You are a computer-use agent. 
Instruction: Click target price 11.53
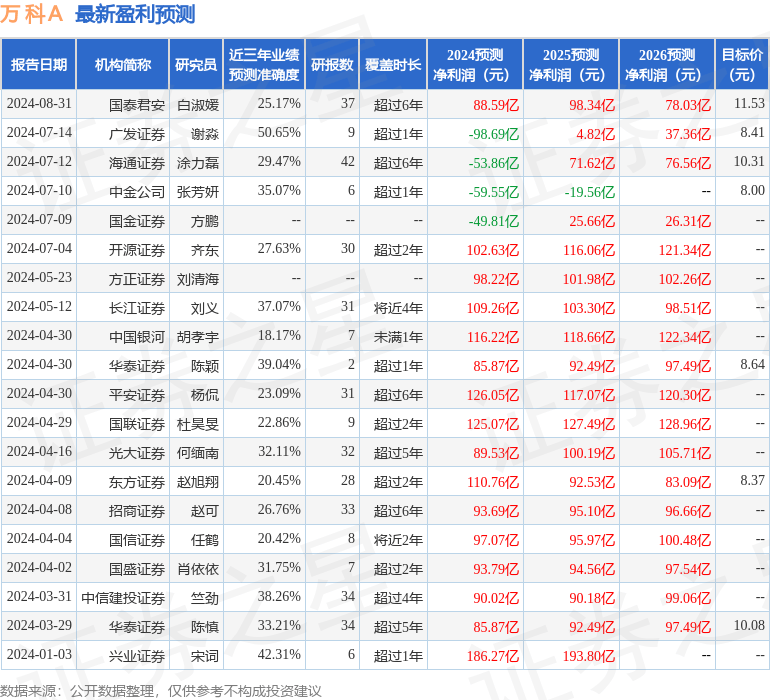[749, 103]
